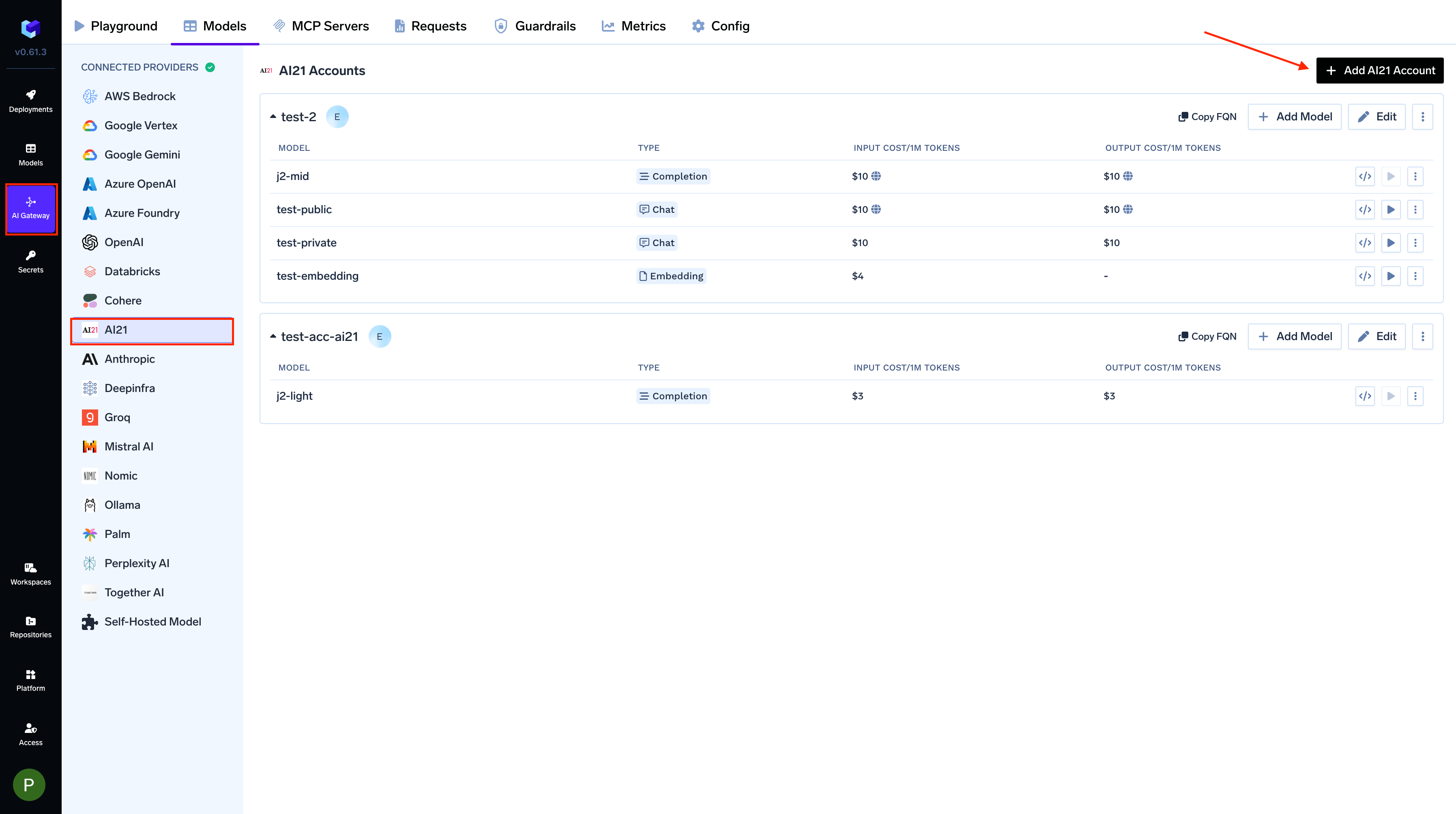
Task: Select Perplexity AI provider
Action: (x=152, y=563)
